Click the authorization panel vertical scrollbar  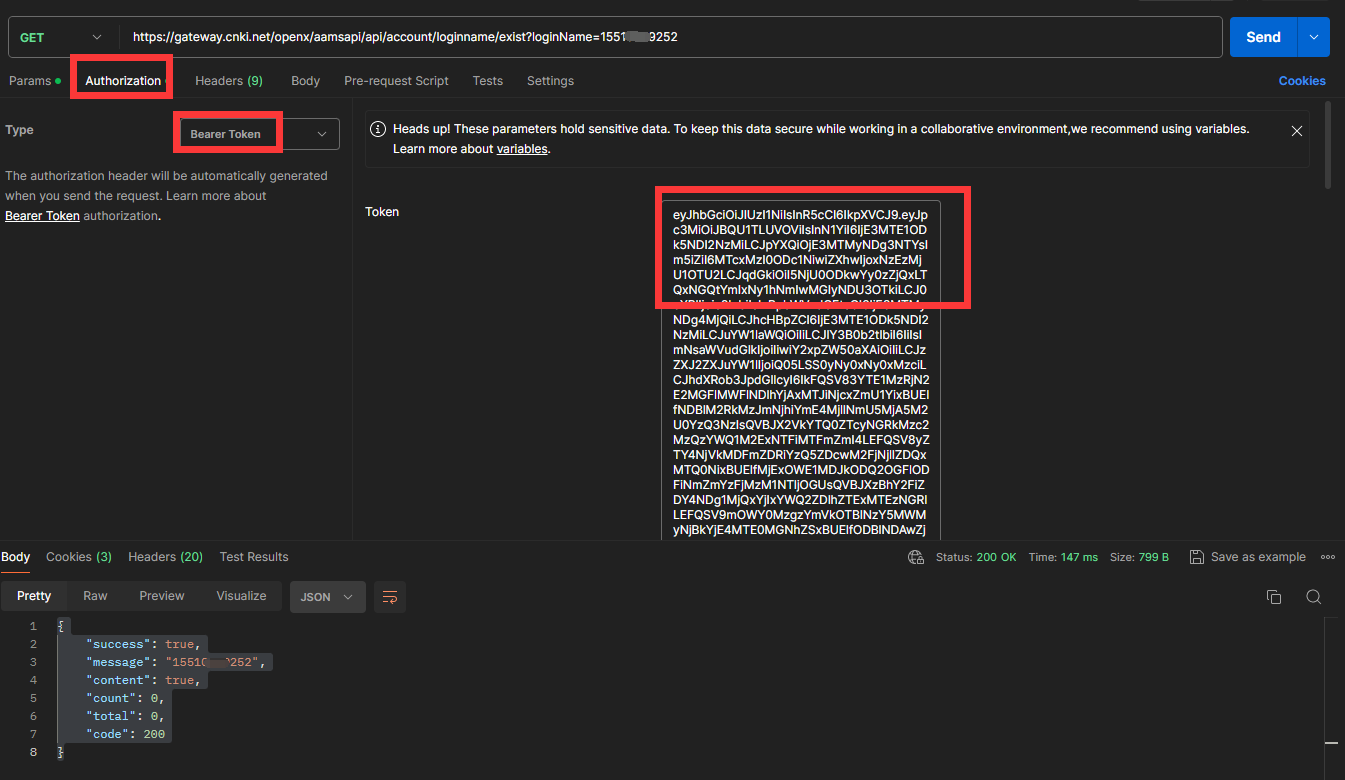[x=1328, y=143]
